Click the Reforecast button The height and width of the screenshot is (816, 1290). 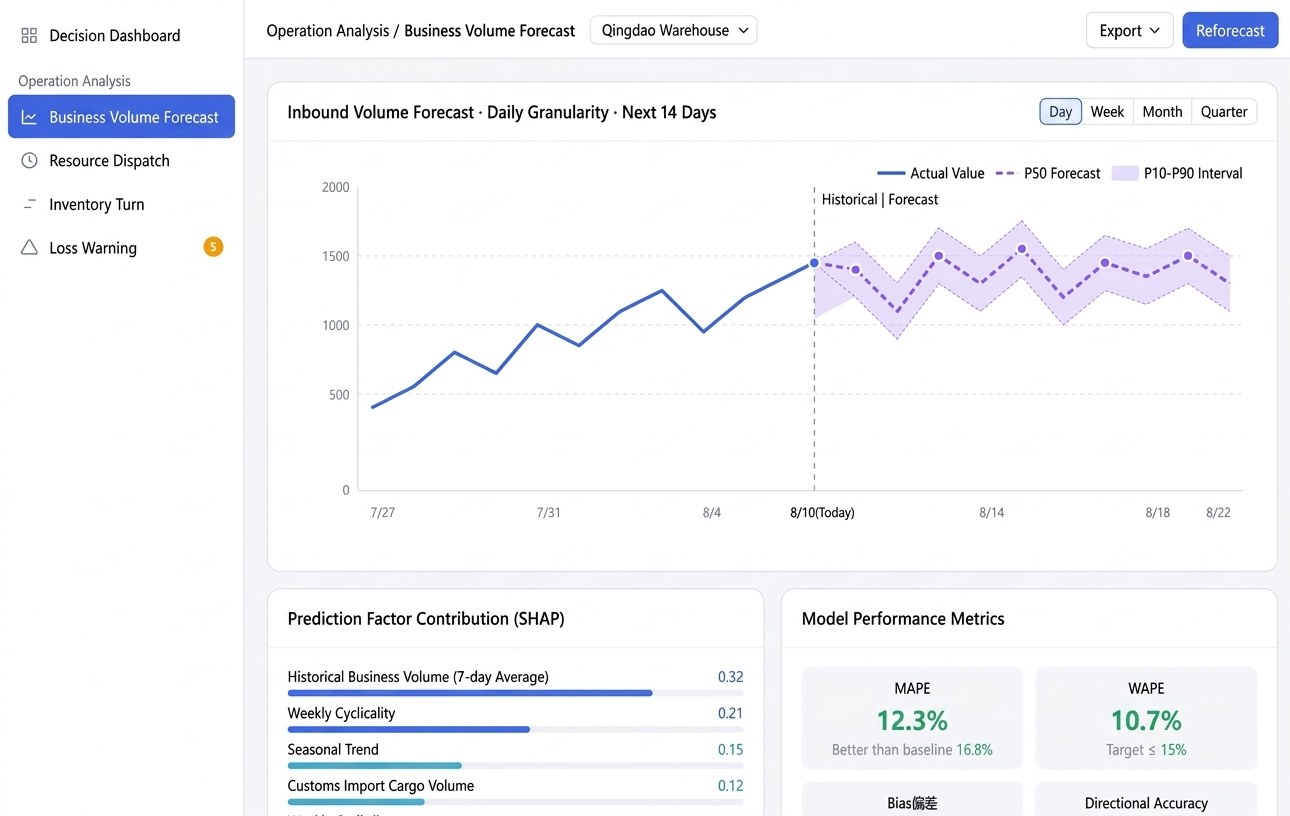tap(1230, 31)
